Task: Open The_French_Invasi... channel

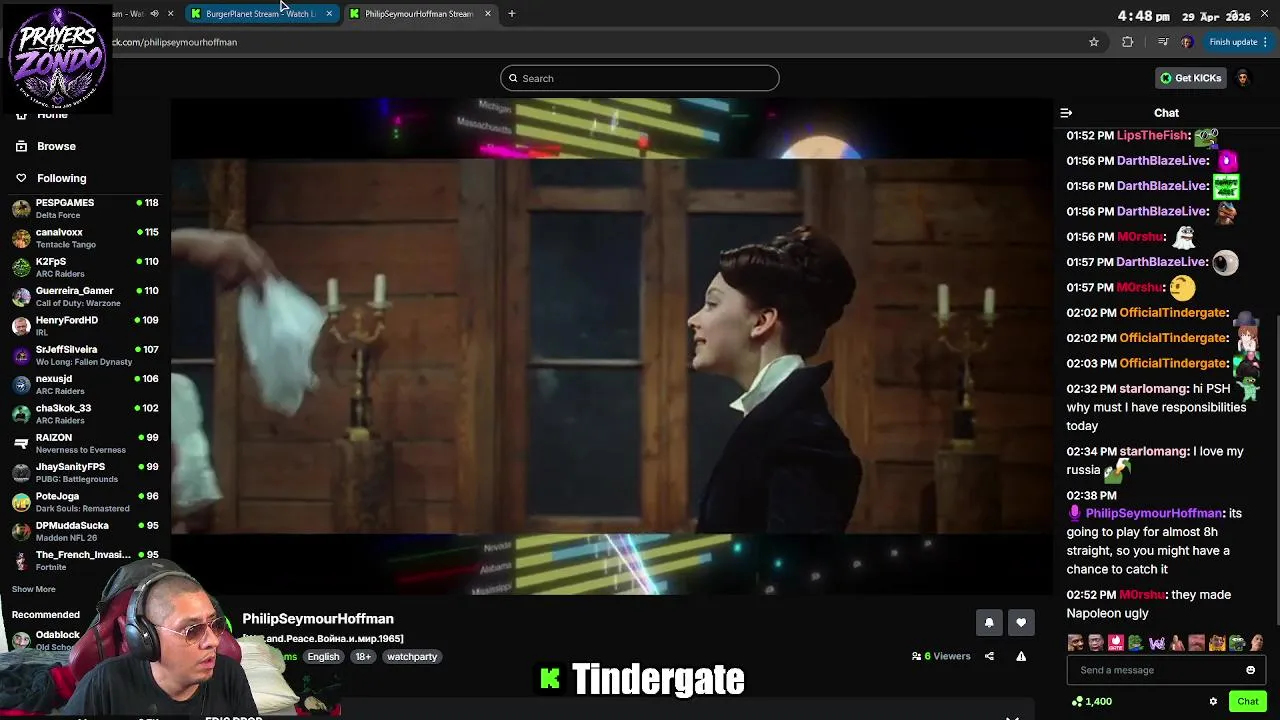Action: click(x=85, y=560)
